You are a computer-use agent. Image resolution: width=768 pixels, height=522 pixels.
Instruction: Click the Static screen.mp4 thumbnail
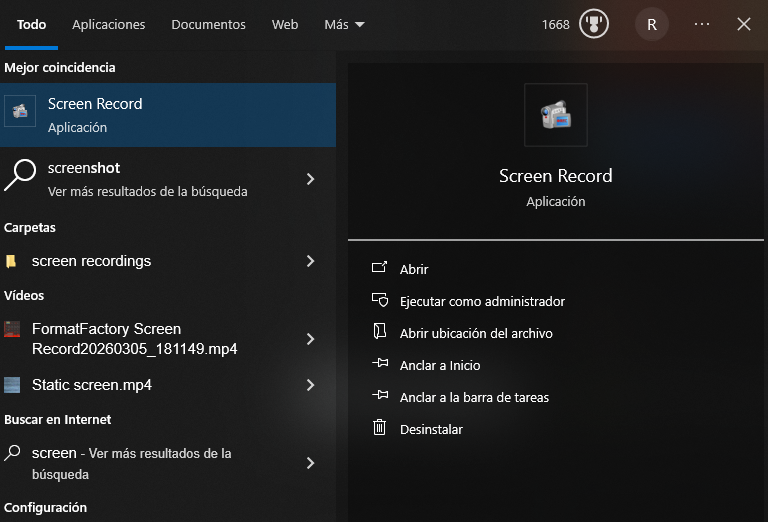(x=12, y=385)
